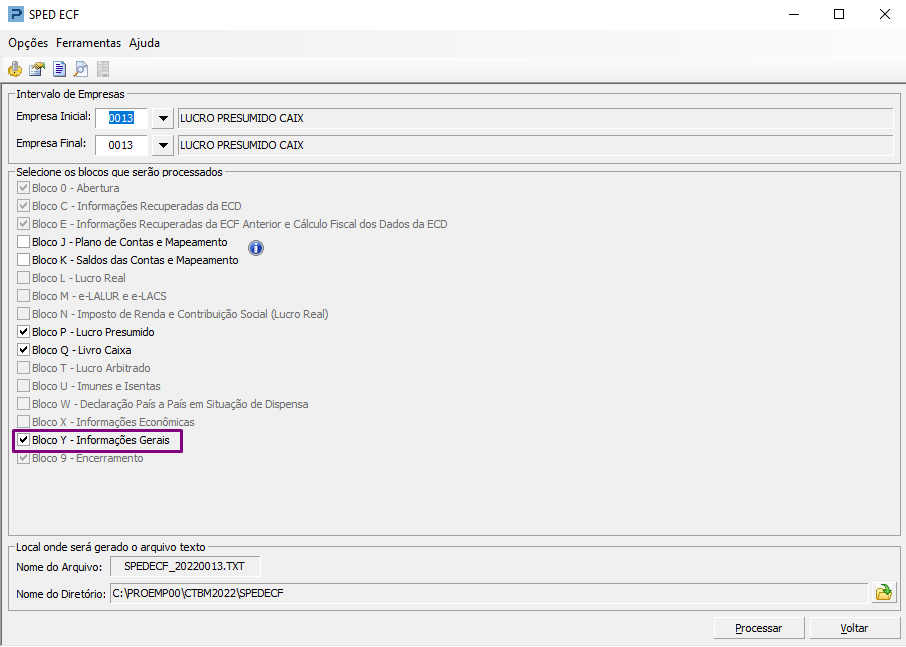Enable Bloco J - Plano de Contas checkbox
Image resolution: width=906 pixels, height=647 pixels.
23,241
